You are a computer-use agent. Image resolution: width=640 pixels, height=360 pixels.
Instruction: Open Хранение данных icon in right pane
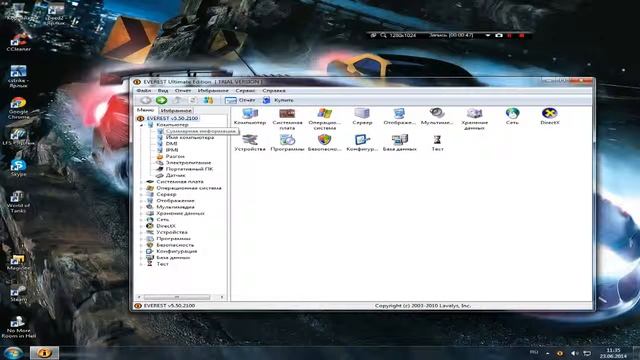point(474,118)
